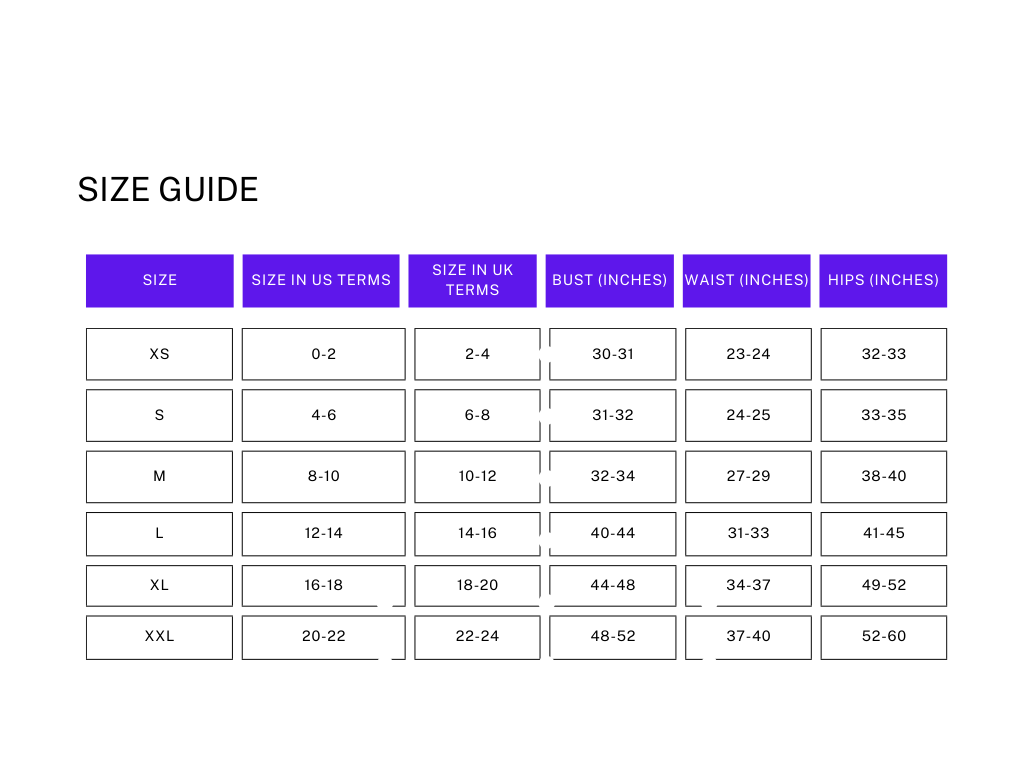The image size is (1024, 768).
Task: Click the SIZE GUIDE title
Action: coord(168,190)
